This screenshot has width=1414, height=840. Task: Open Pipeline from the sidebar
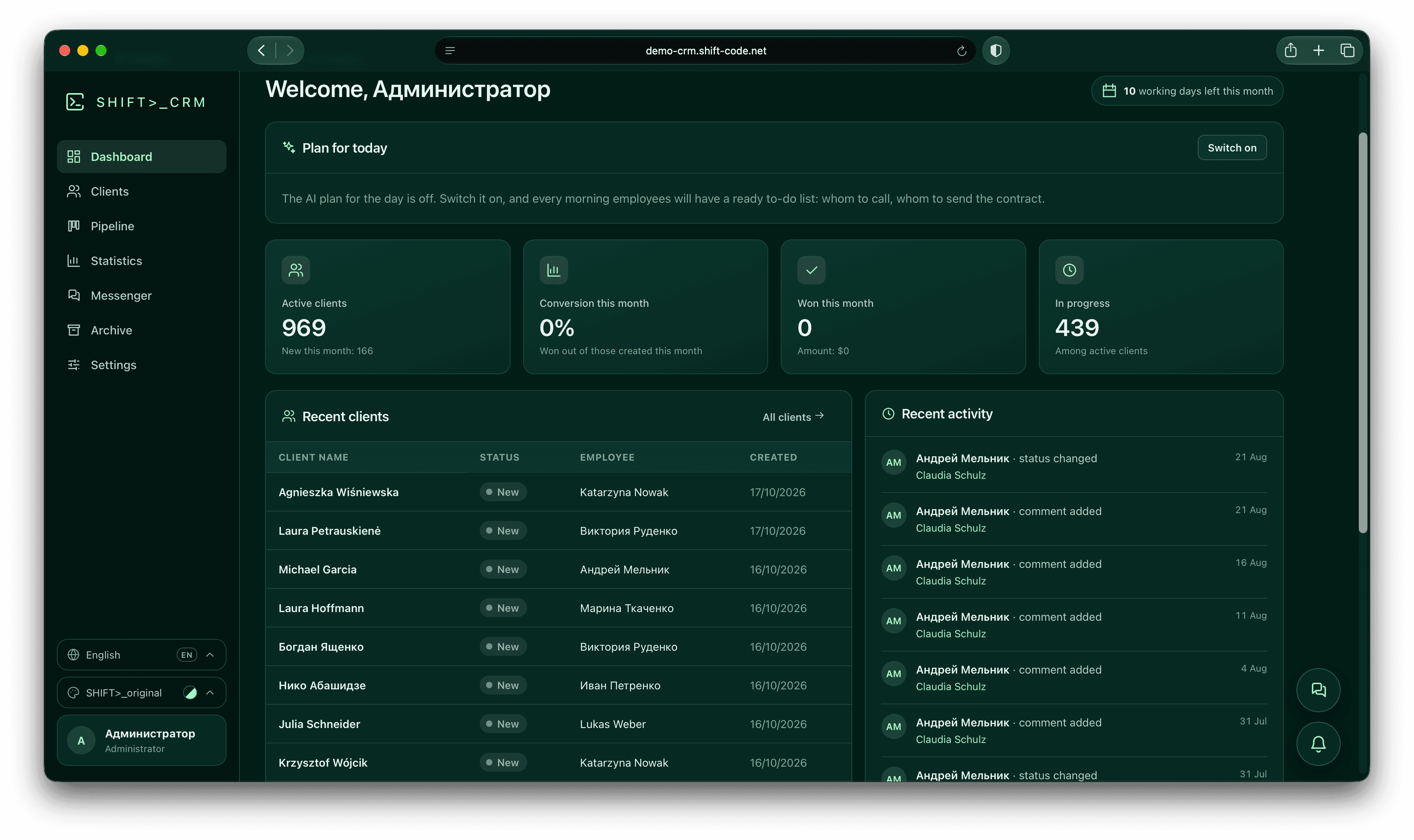click(x=142, y=226)
